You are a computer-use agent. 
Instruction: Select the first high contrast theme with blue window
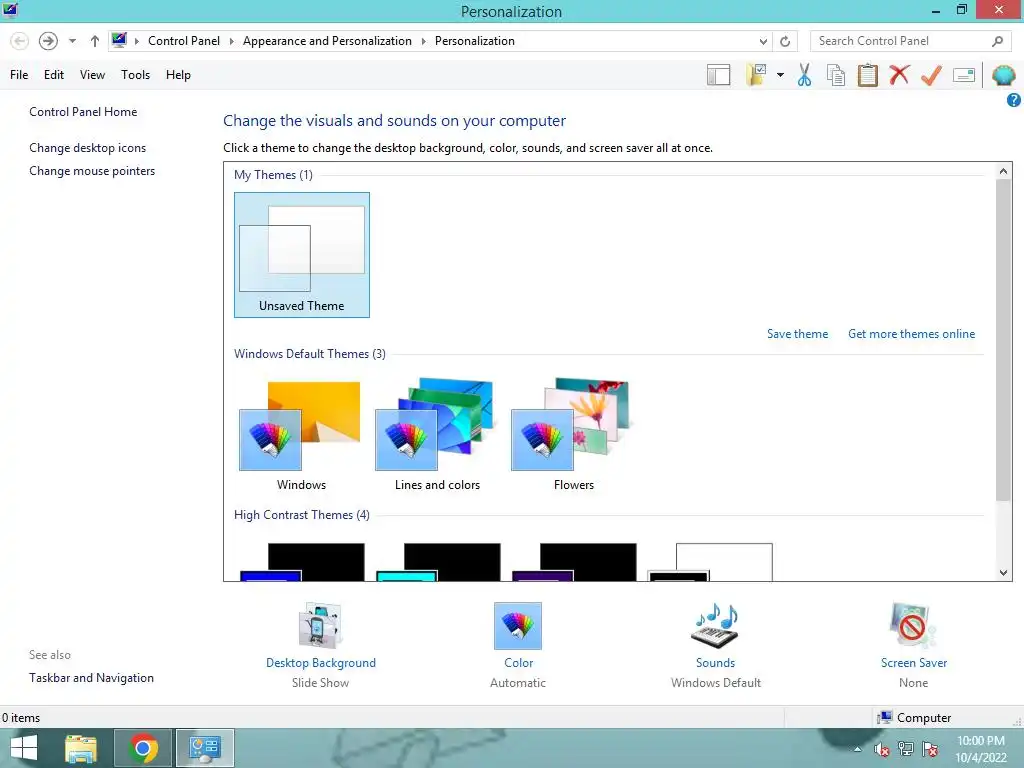pos(302,562)
